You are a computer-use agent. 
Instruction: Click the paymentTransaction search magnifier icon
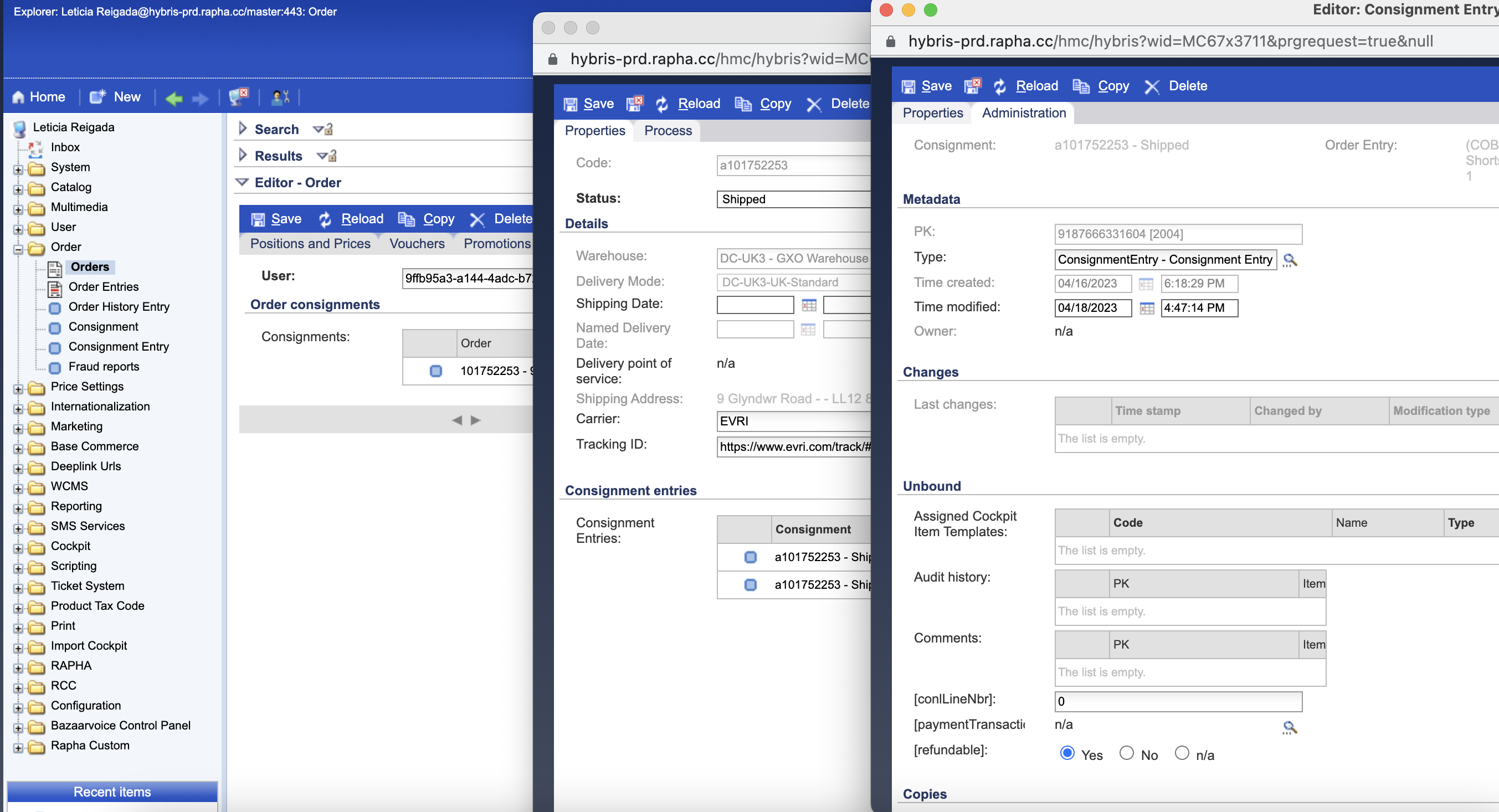point(1290,727)
